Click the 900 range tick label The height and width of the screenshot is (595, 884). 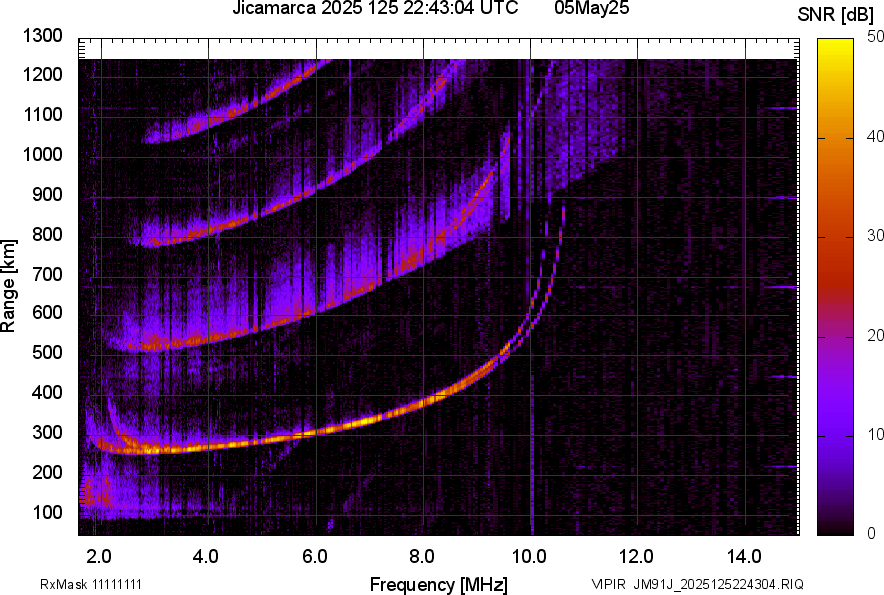pyautogui.click(x=47, y=194)
